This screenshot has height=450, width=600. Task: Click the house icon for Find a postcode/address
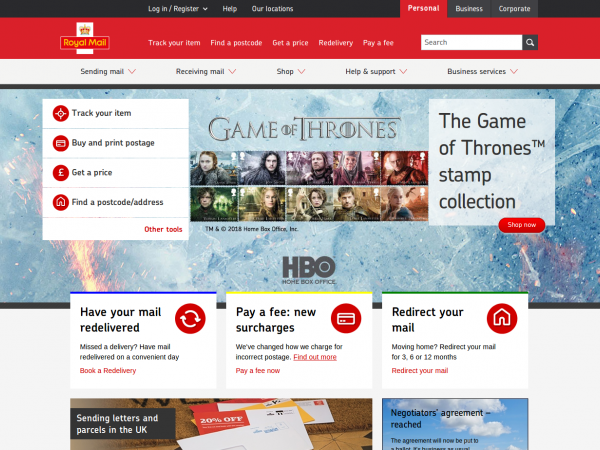click(60, 202)
